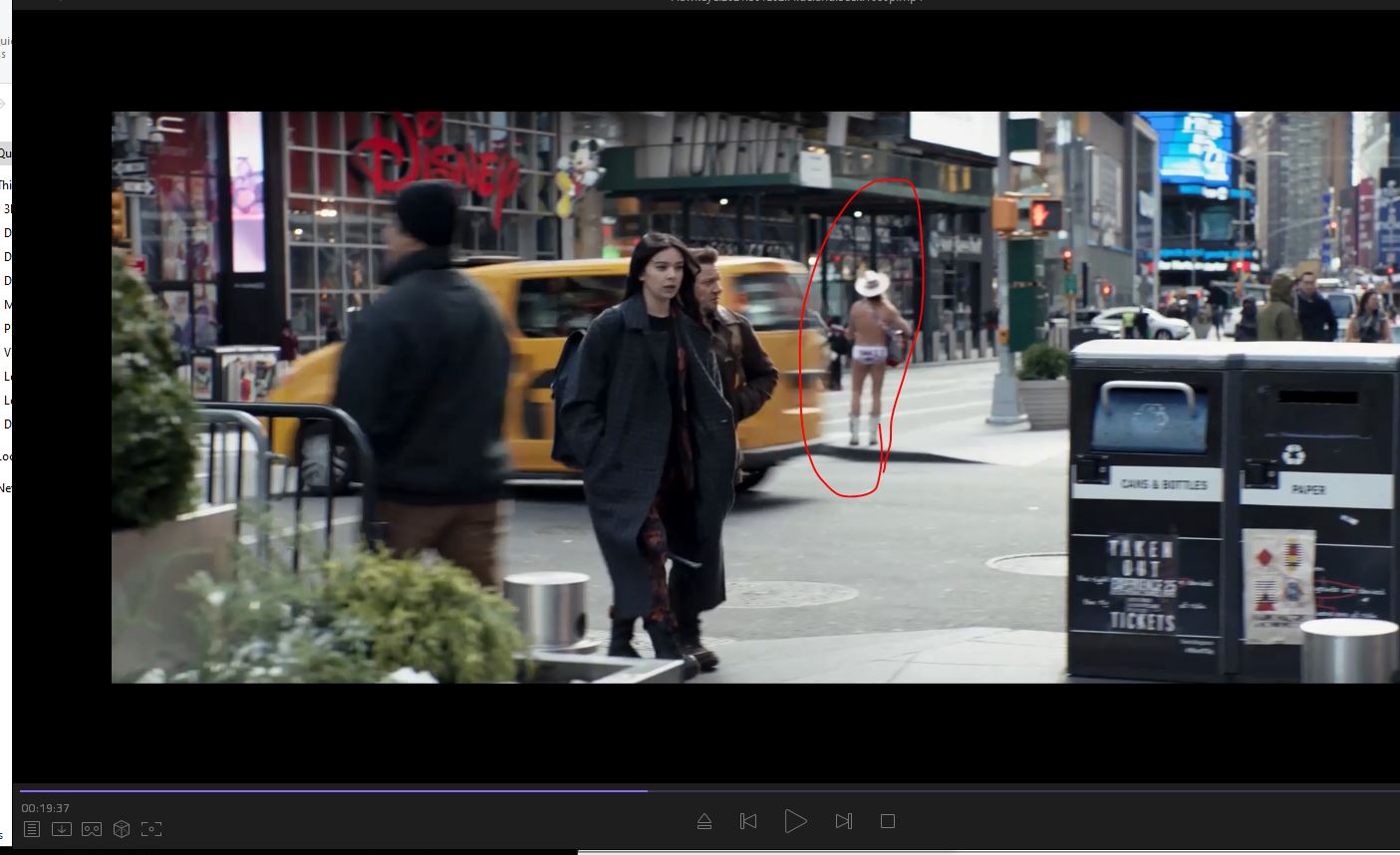Jump ahead on the unplayed seek bar section

[996, 791]
